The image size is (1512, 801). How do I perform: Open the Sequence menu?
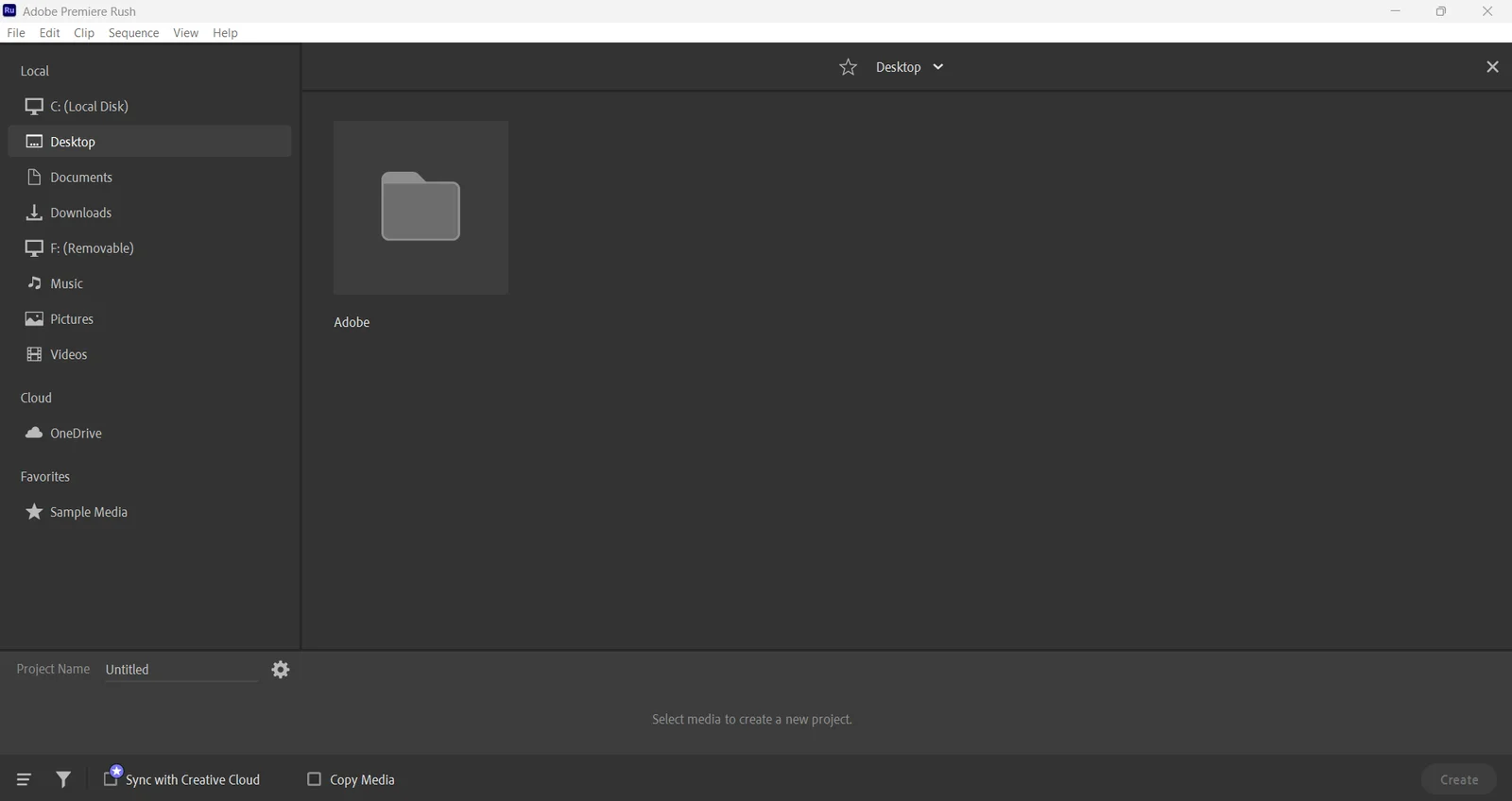pyautogui.click(x=134, y=33)
